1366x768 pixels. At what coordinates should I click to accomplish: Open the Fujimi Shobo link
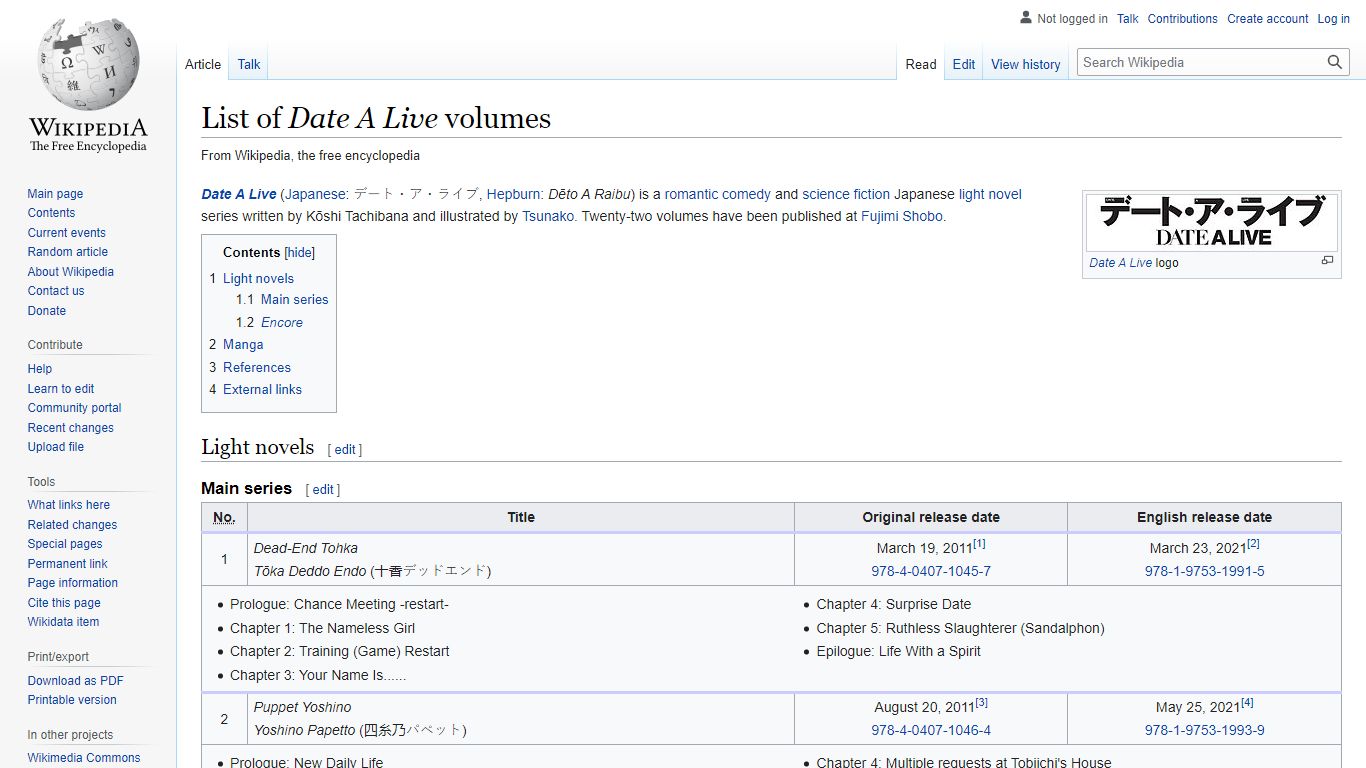tap(902, 216)
